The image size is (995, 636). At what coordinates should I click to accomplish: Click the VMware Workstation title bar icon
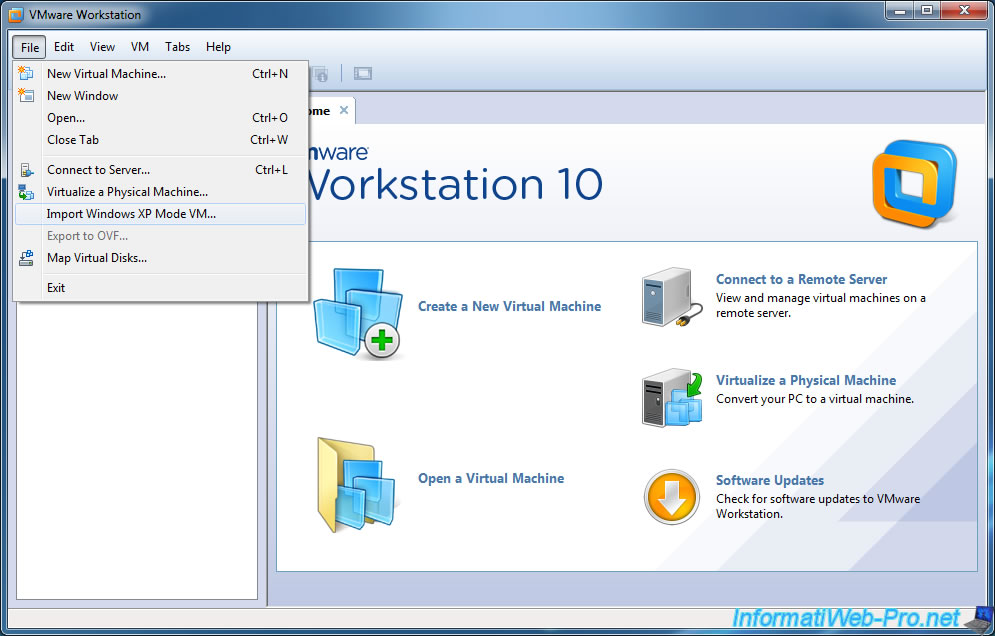(x=16, y=14)
